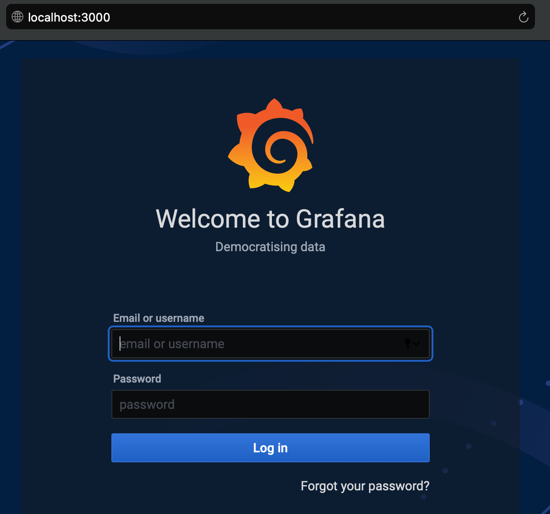Click the Log in button
Viewport: 550px width, 514px height.
(270, 447)
